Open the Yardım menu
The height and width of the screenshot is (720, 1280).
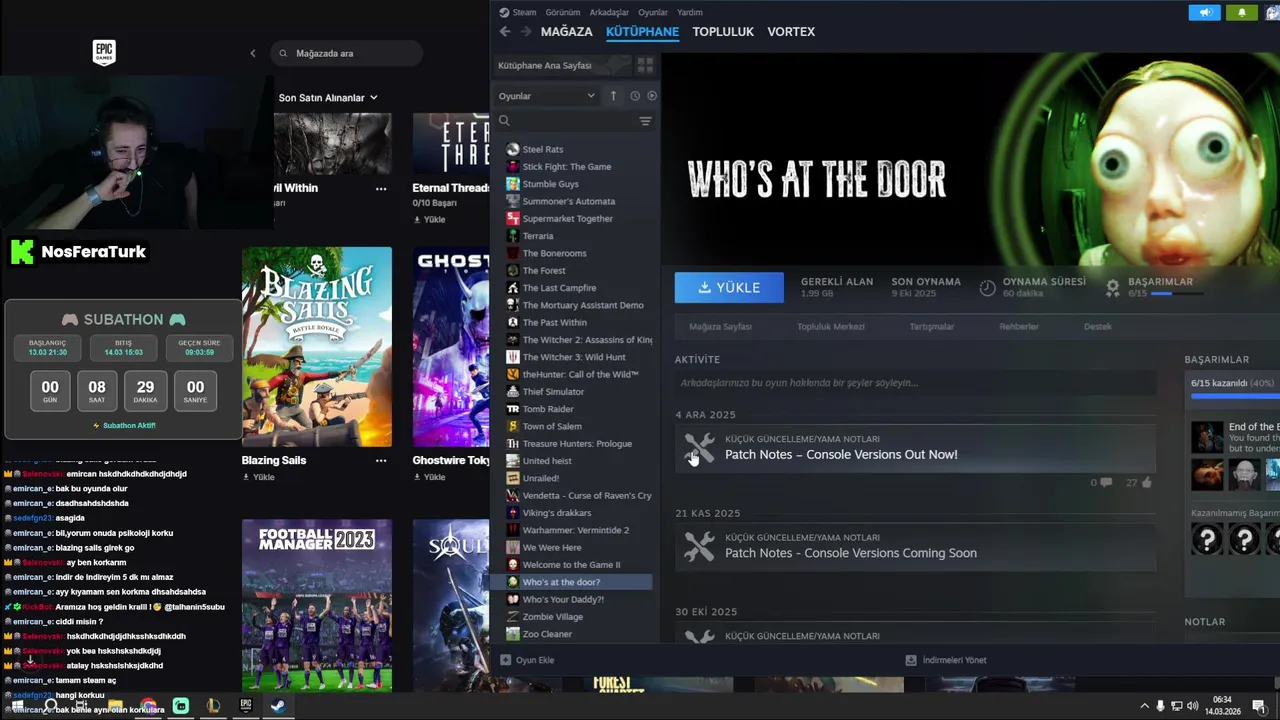690,12
